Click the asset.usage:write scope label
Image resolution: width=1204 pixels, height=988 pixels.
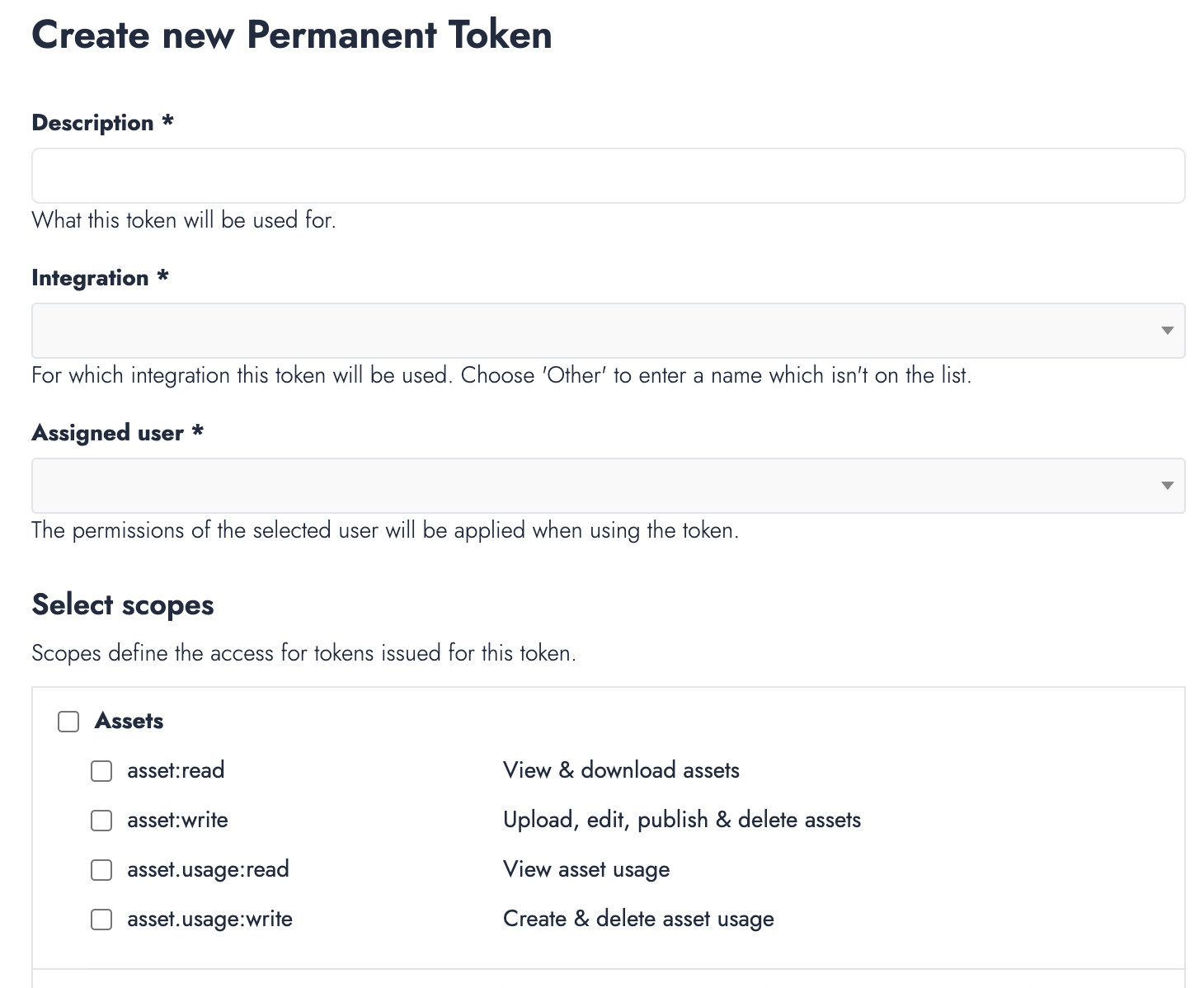pos(209,919)
